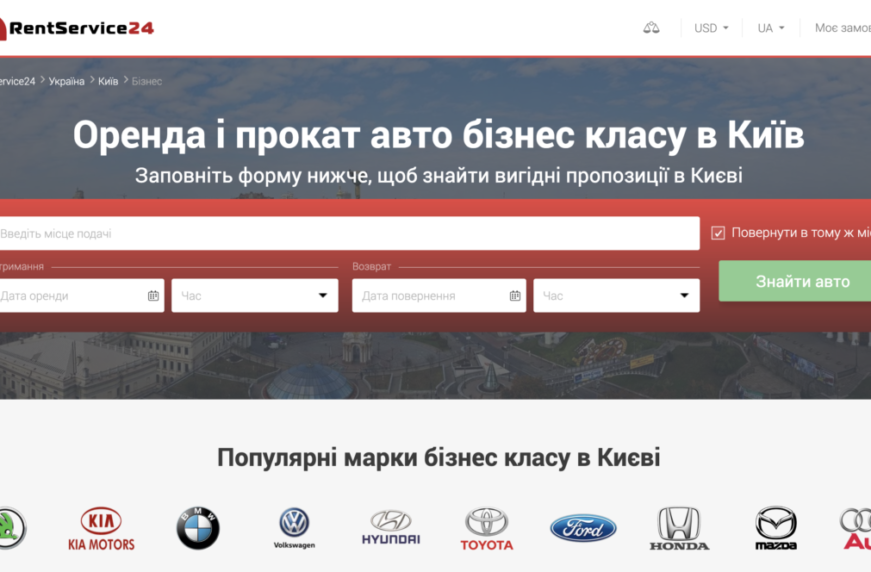The image size is (871, 572).
Task: Pick the Mazda brand logo
Action: [x=776, y=529]
